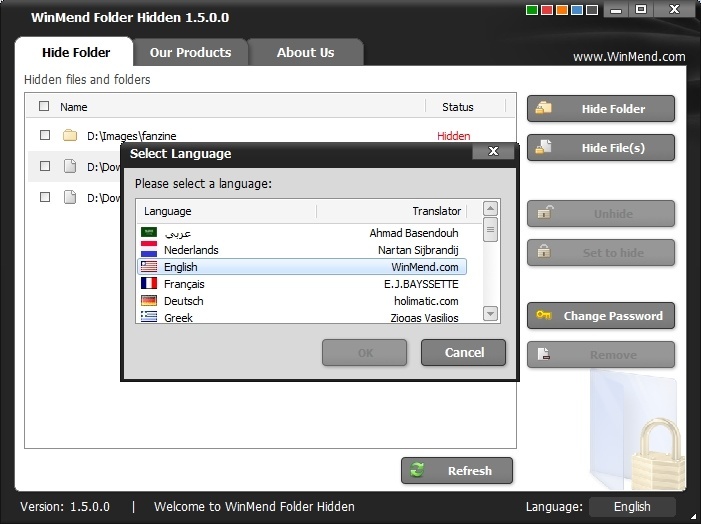Select the red theme color swatch
The image size is (701, 524).
[x=547, y=10]
